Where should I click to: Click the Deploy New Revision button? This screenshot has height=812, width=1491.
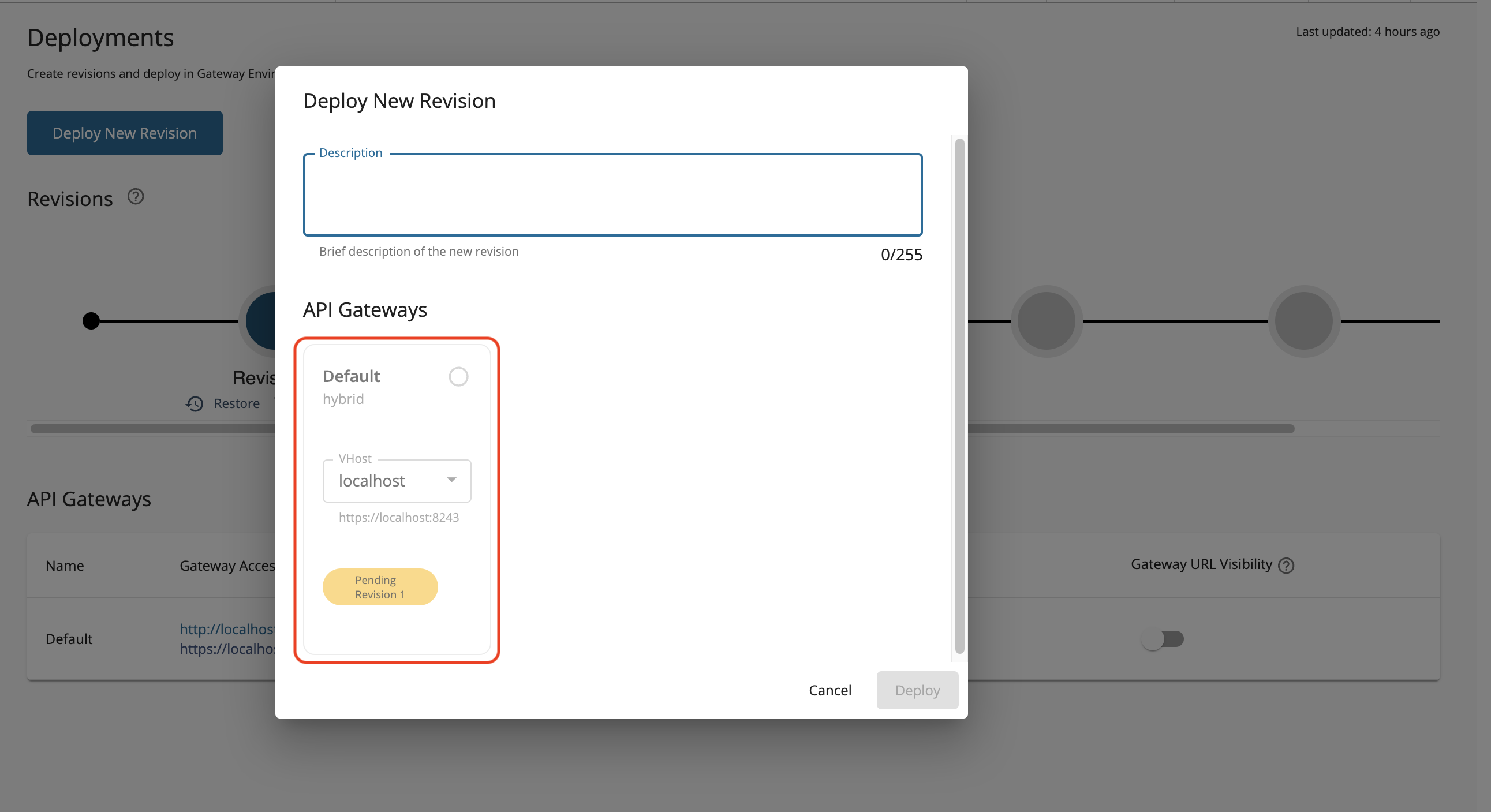125,133
